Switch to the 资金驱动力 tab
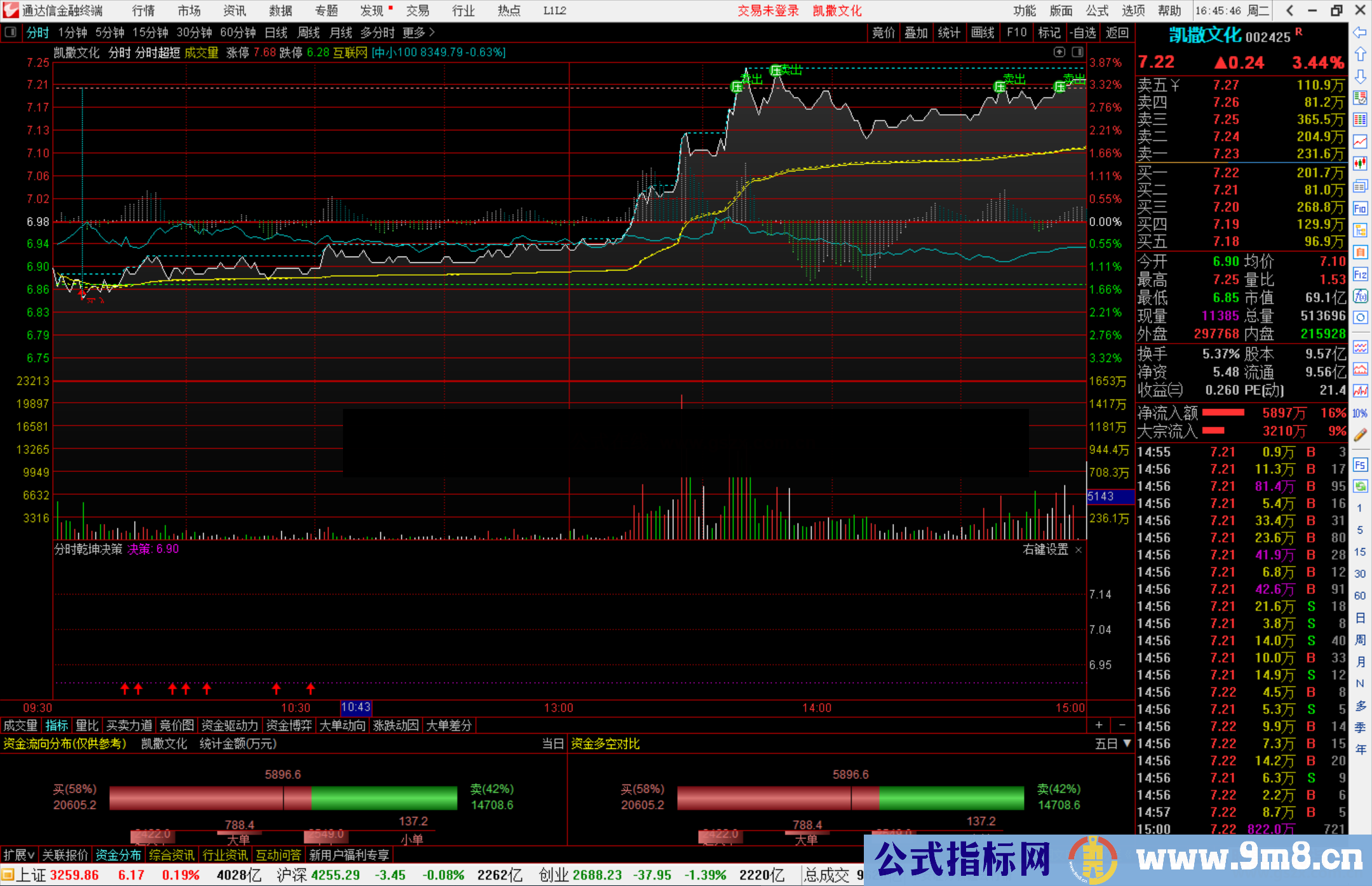 [229, 725]
